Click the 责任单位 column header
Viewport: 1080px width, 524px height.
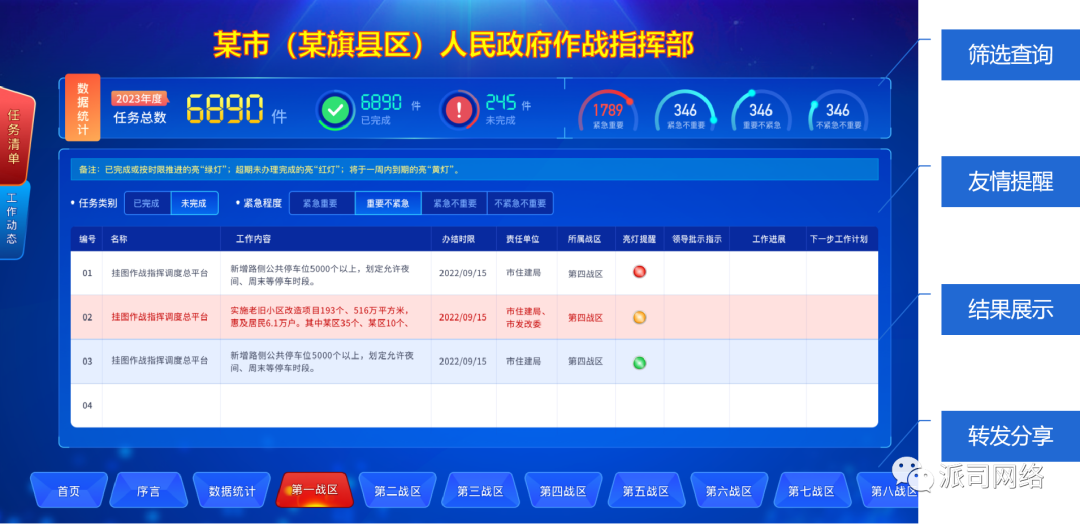[x=523, y=239]
